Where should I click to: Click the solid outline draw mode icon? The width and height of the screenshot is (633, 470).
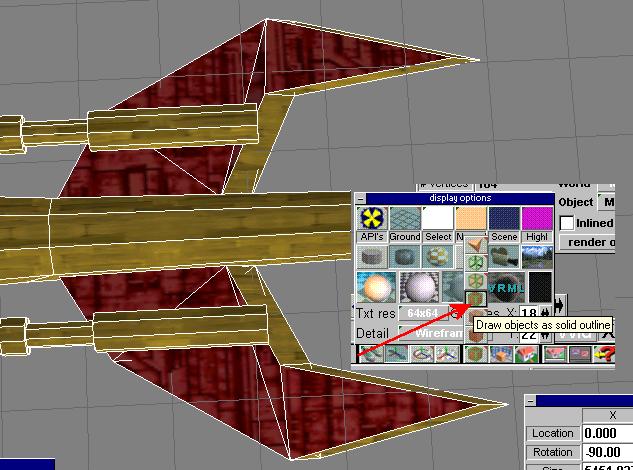477,297
